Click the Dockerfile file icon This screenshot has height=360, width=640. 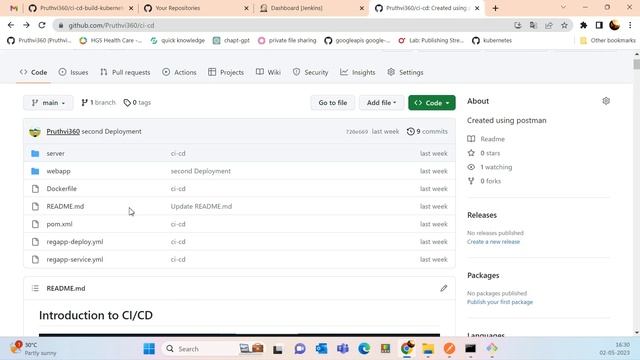point(35,189)
